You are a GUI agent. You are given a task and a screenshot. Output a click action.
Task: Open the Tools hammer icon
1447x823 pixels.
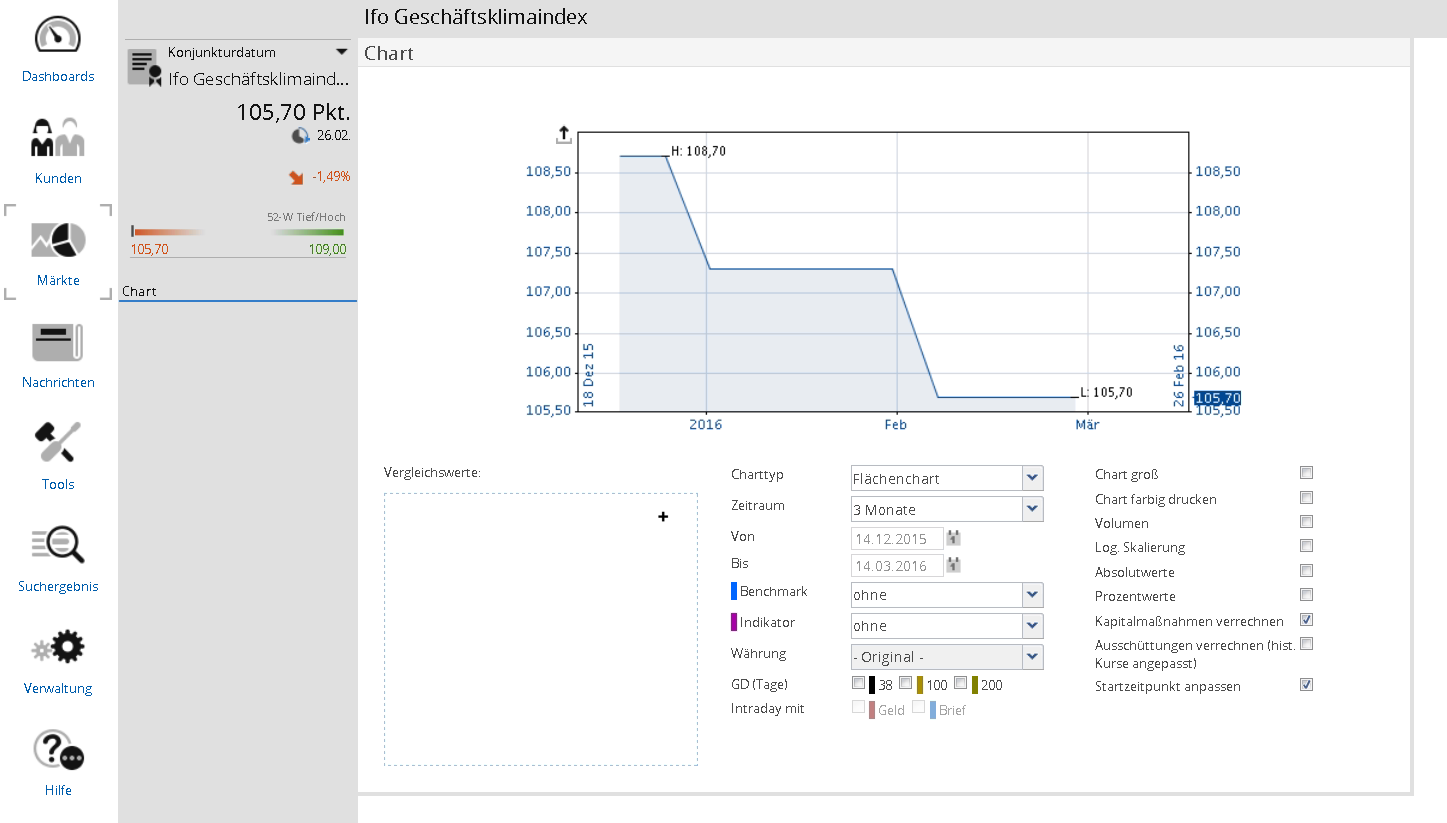[x=58, y=444]
